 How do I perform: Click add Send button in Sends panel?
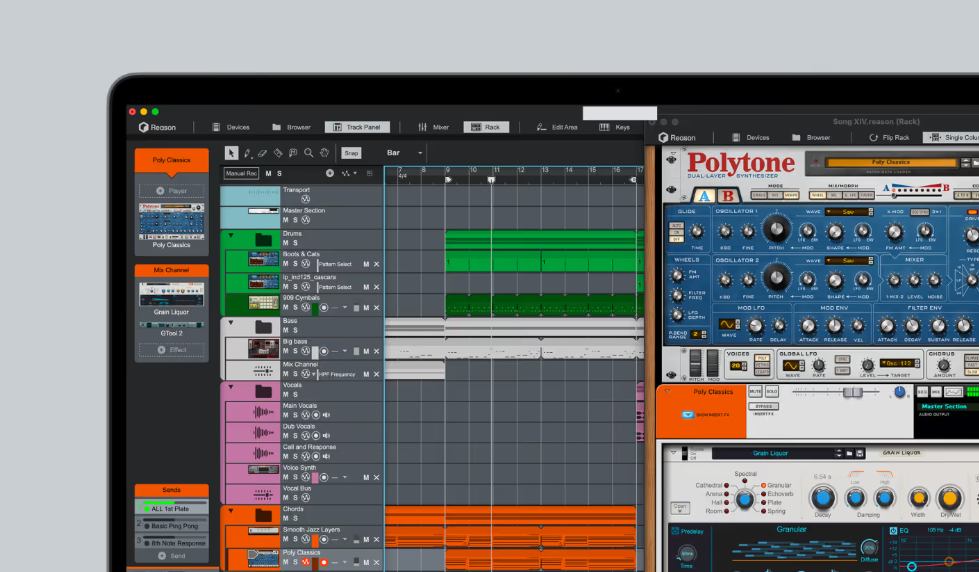[x=171, y=556]
